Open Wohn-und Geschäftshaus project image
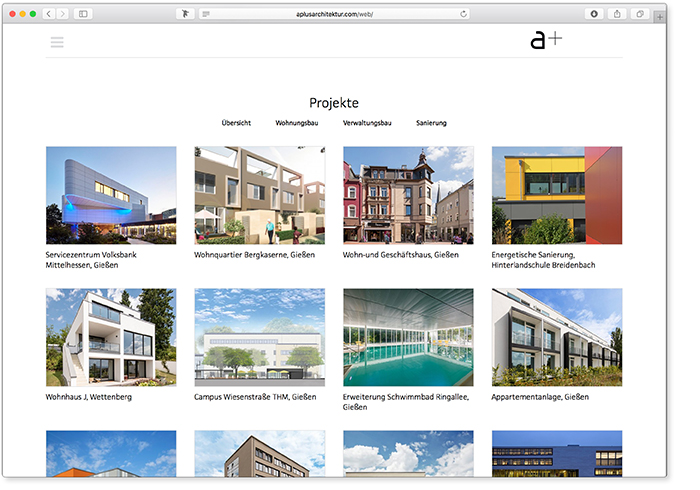The width and height of the screenshot is (700, 490). (408, 195)
